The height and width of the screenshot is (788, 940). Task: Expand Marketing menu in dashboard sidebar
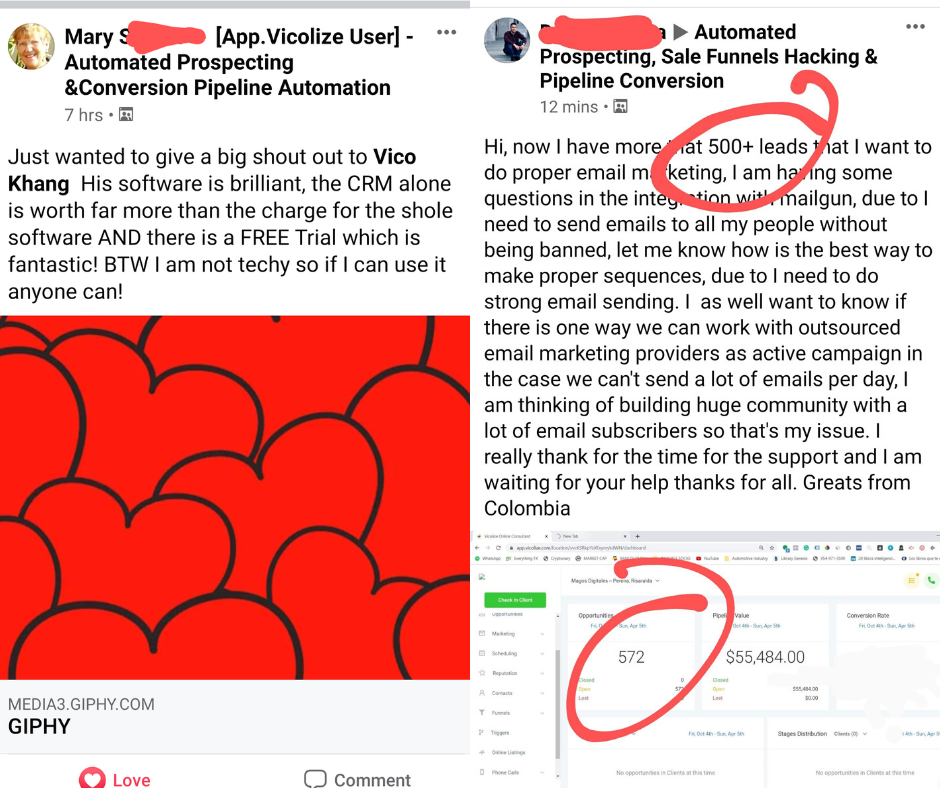[513, 634]
